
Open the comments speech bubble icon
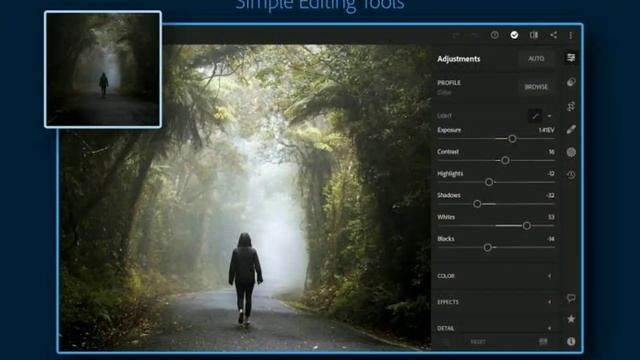point(571,298)
